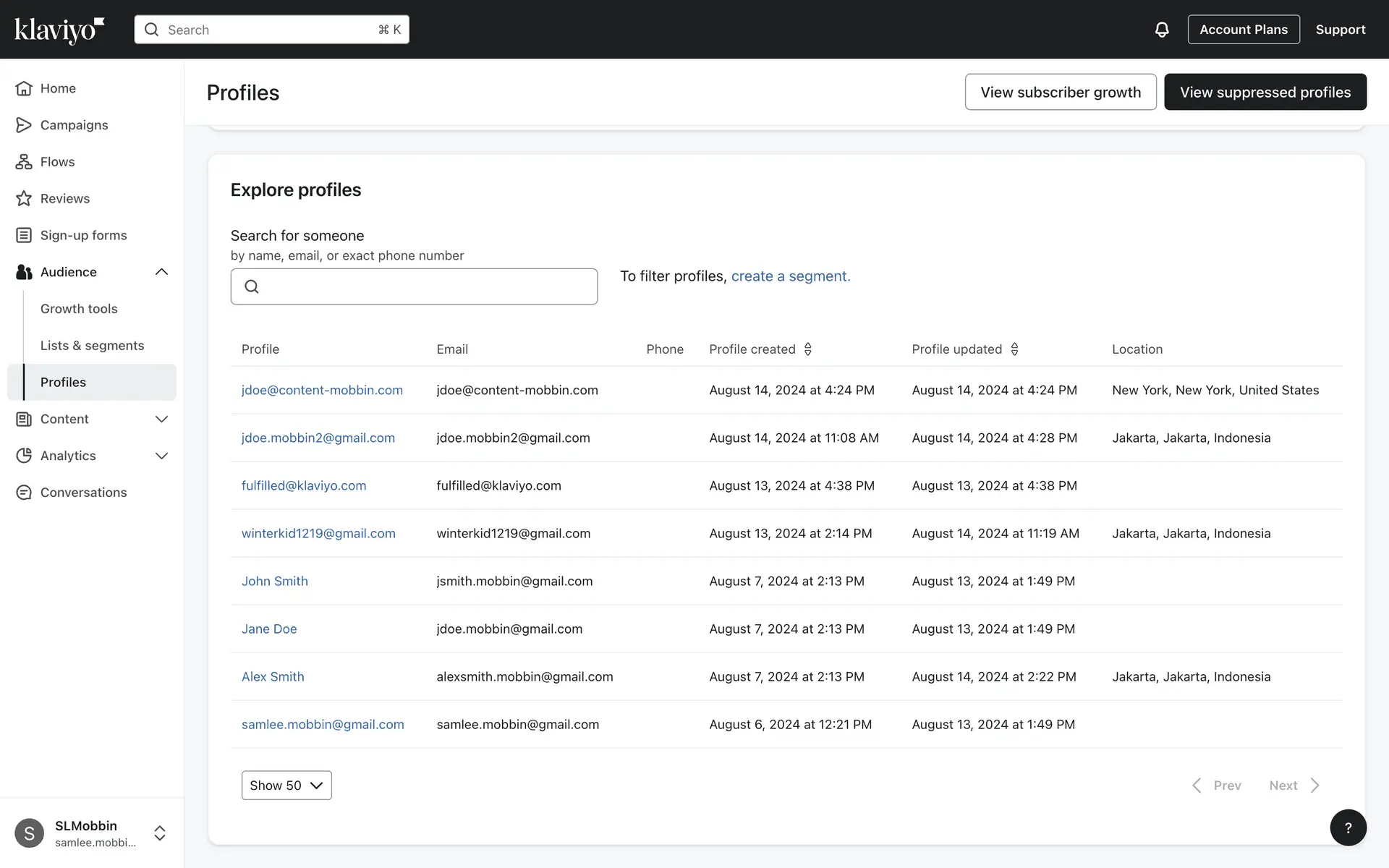Open John Smith's profile
1389x868 pixels.
tap(274, 581)
